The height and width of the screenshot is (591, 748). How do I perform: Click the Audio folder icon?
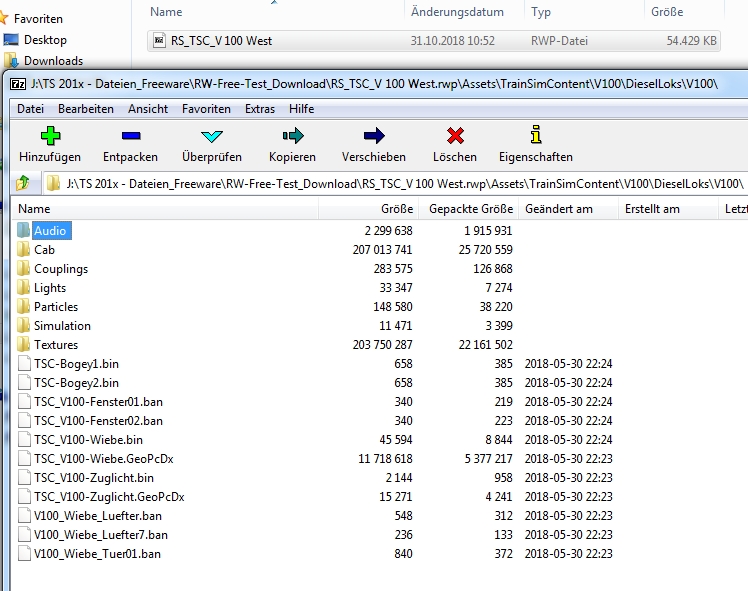click(23, 230)
